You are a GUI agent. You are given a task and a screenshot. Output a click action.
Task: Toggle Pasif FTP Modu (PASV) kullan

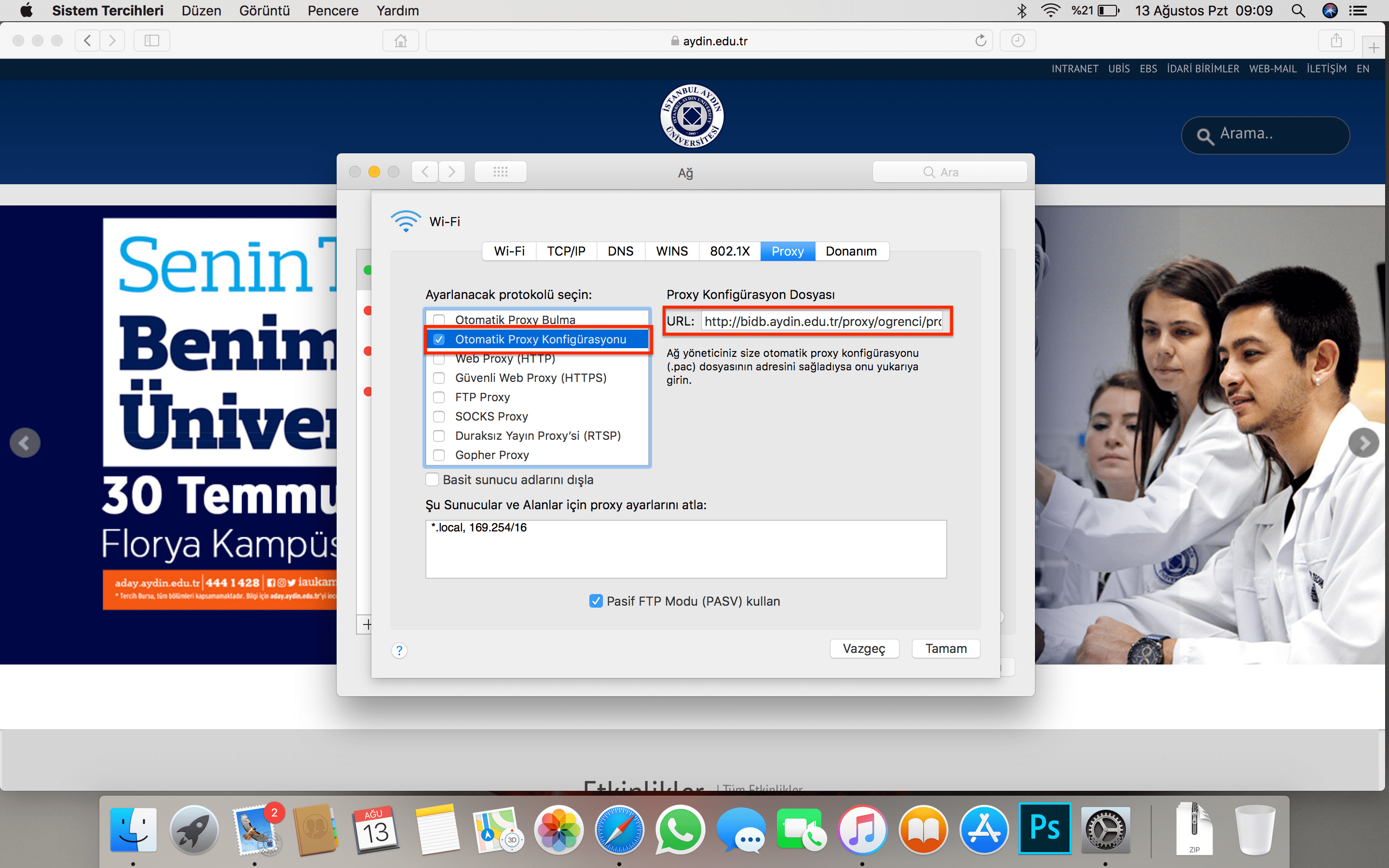(x=596, y=601)
